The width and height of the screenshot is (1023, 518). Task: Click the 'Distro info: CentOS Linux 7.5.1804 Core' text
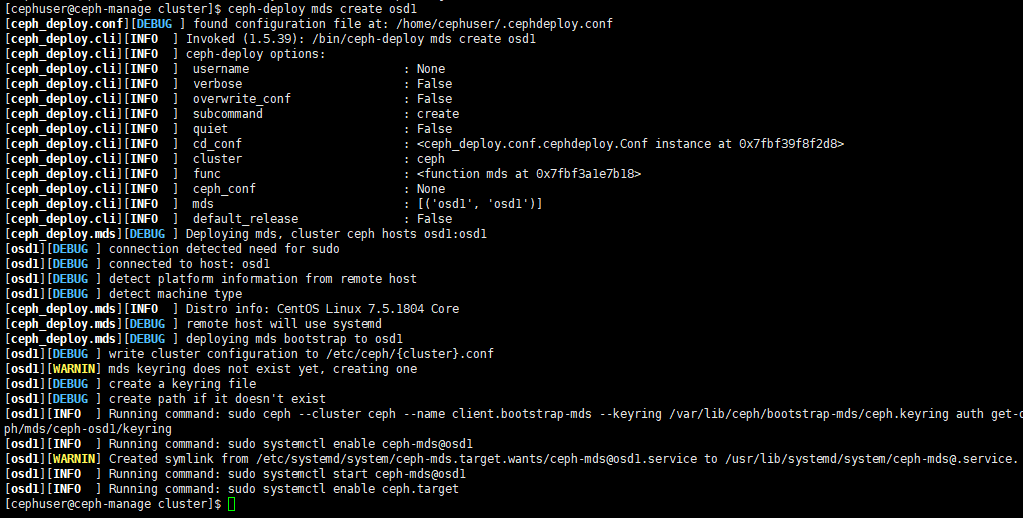point(322,309)
